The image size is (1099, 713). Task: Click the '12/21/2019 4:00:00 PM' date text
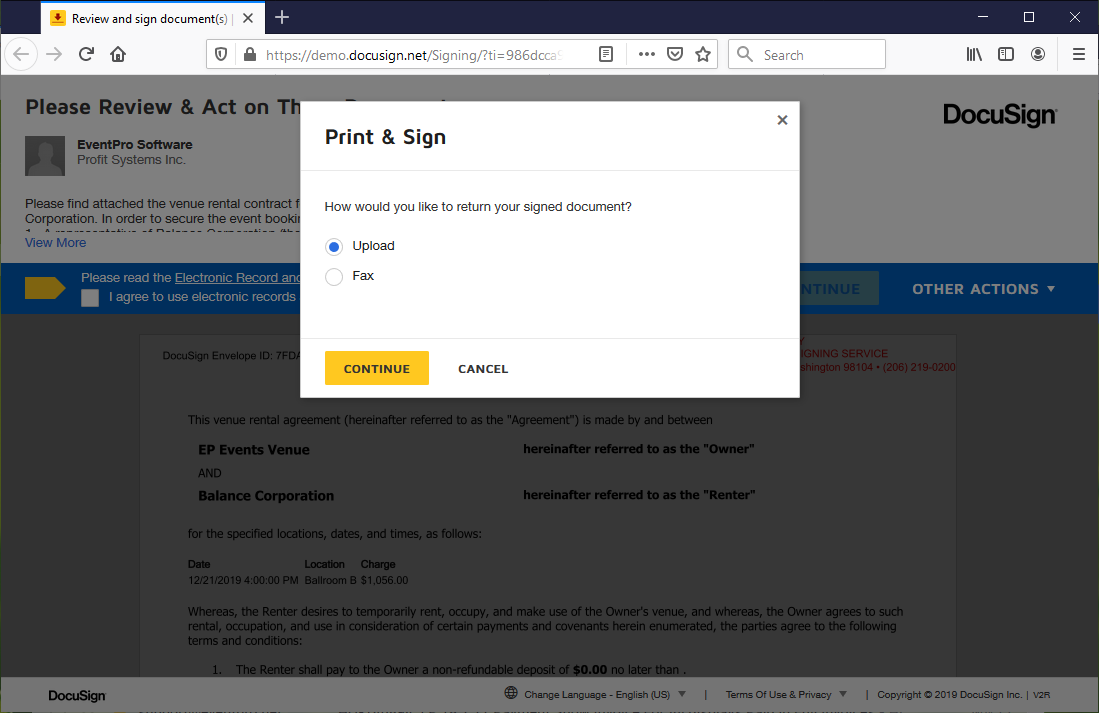coord(243,580)
